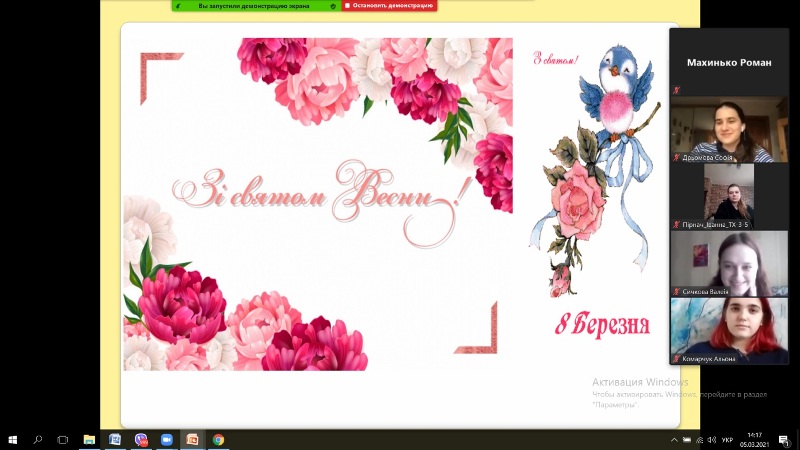Screen dimensions: 800x450
Task: Open Windows search from the taskbar
Action: click(x=38, y=439)
